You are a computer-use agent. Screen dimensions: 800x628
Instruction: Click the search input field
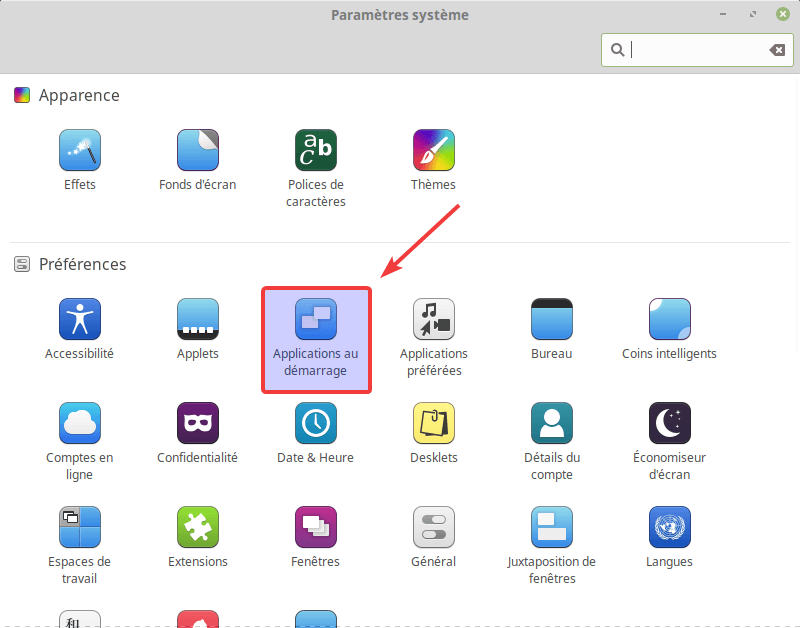click(x=695, y=50)
